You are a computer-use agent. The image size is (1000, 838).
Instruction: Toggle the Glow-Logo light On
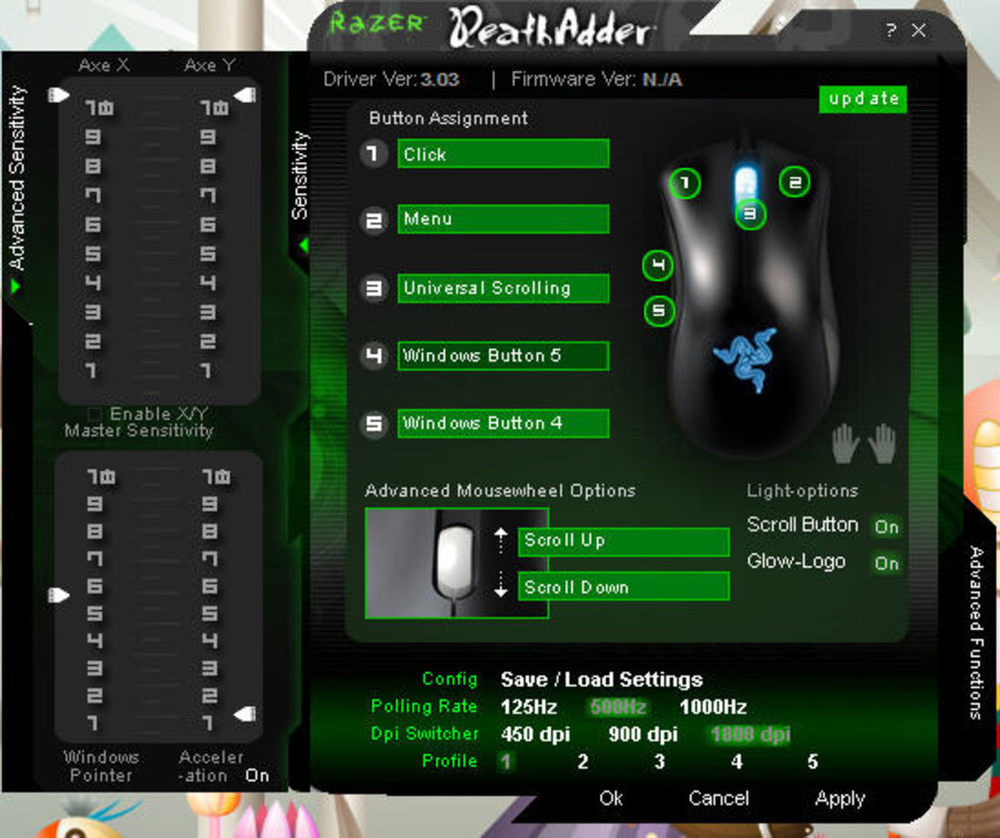(886, 563)
